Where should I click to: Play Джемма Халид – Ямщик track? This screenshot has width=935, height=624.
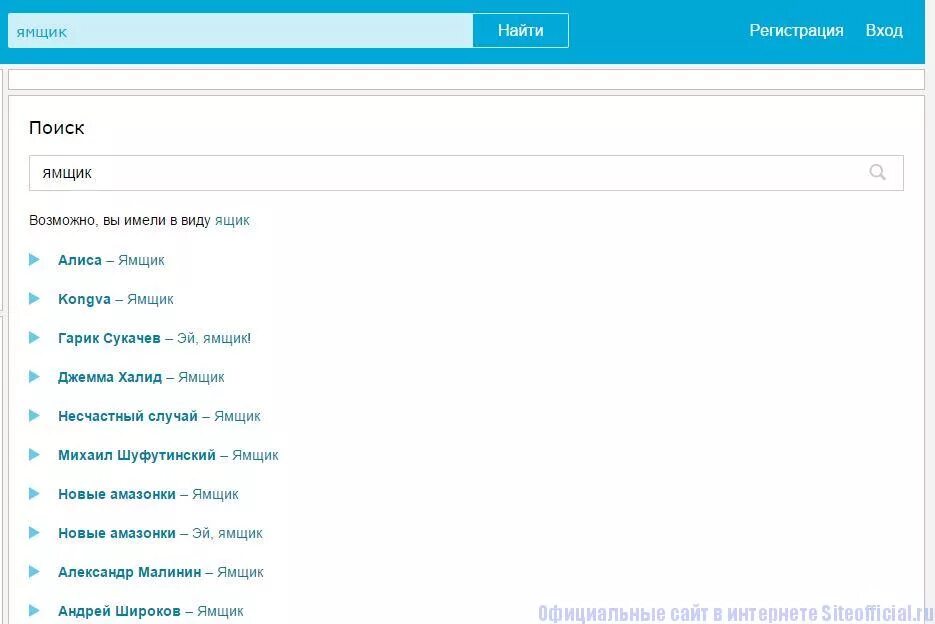34,376
